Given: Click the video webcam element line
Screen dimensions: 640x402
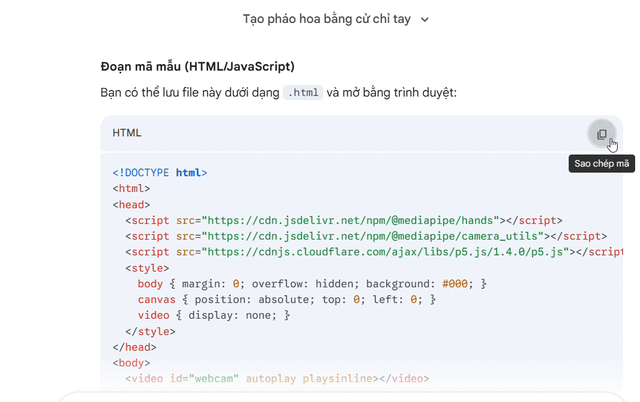Looking at the screenshot, I should click(x=276, y=379).
